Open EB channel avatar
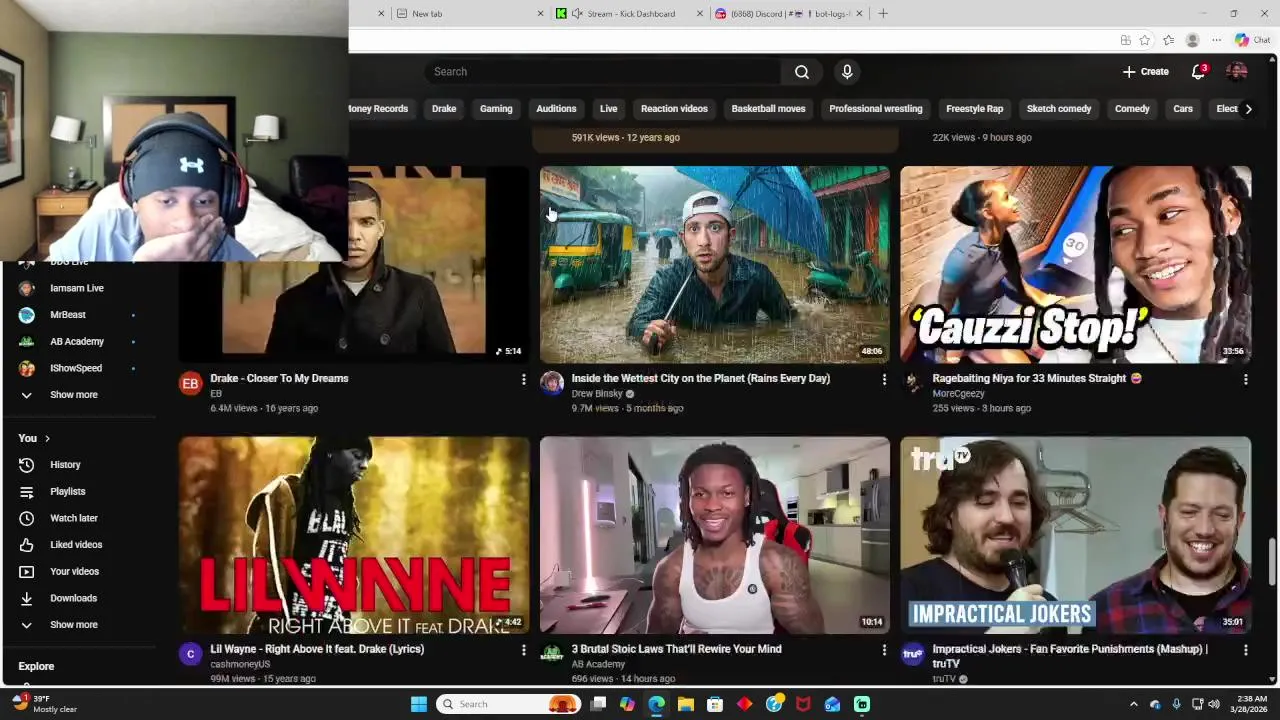The image size is (1280, 720). coord(190,383)
